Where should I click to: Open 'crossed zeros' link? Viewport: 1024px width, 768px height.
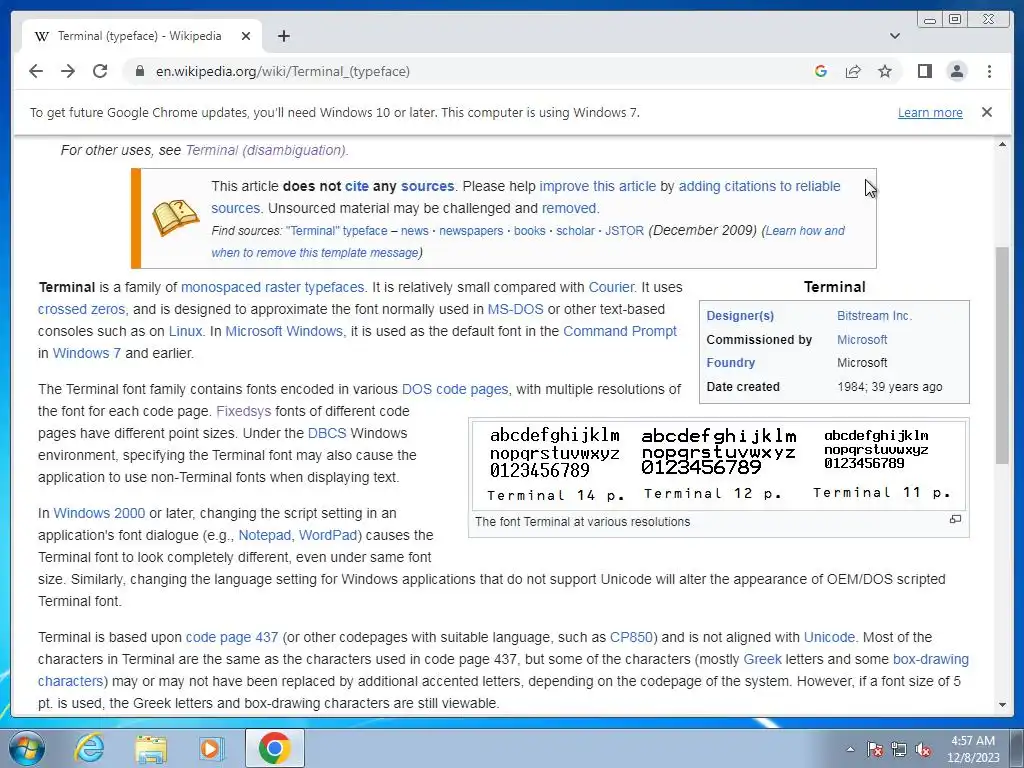pos(81,310)
